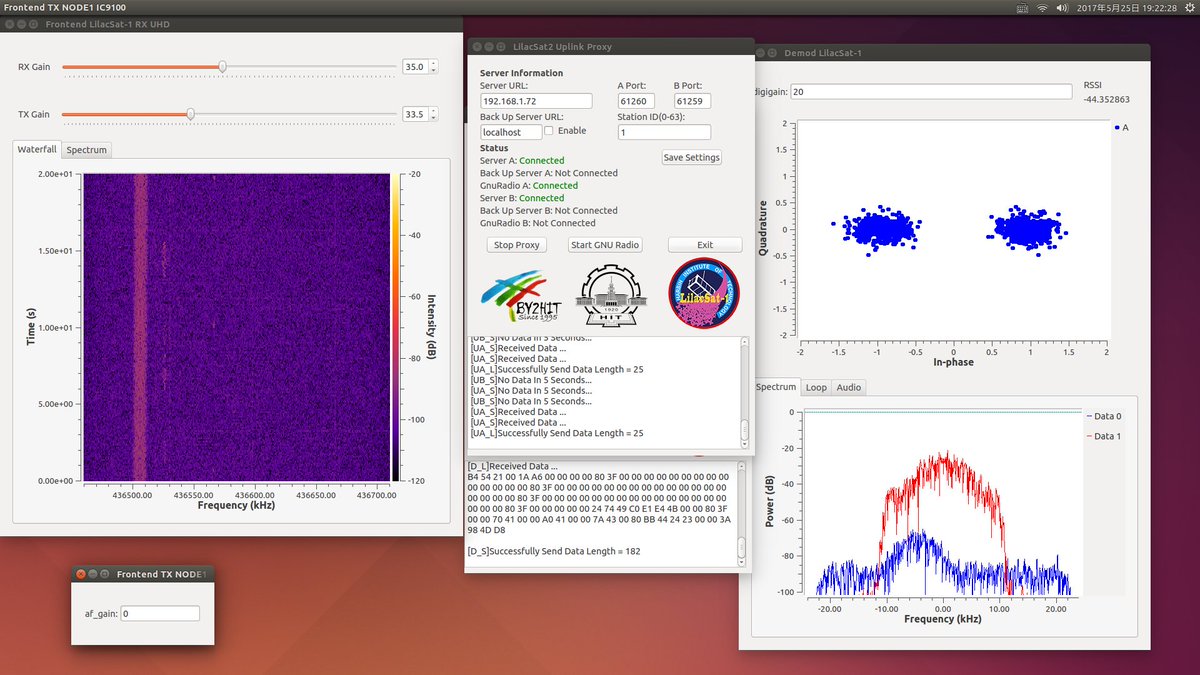1200x675 pixels.
Task: Switch to the Loop tab
Action: tap(816, 388)
